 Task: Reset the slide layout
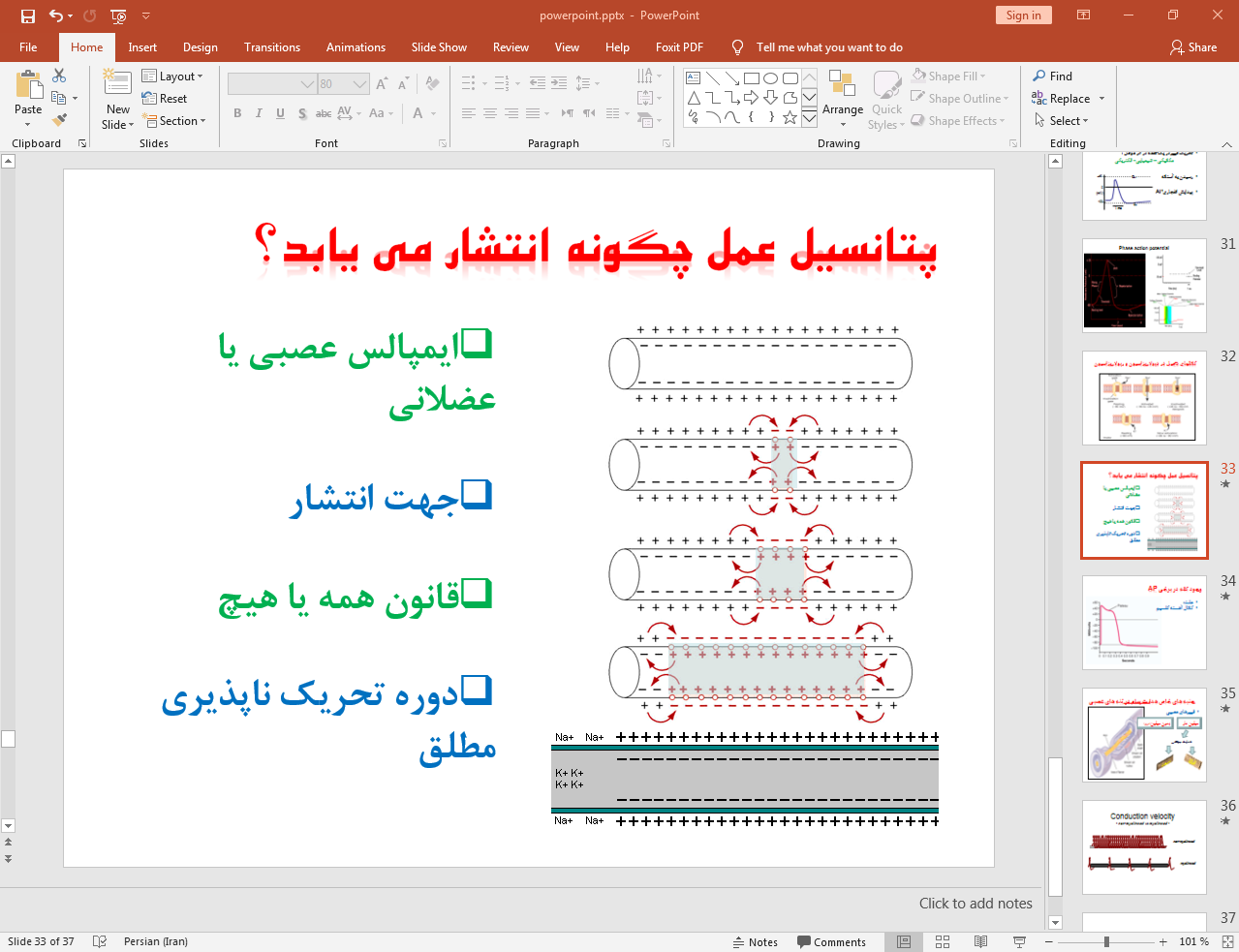pyautogui.click(x=165, y=98)
